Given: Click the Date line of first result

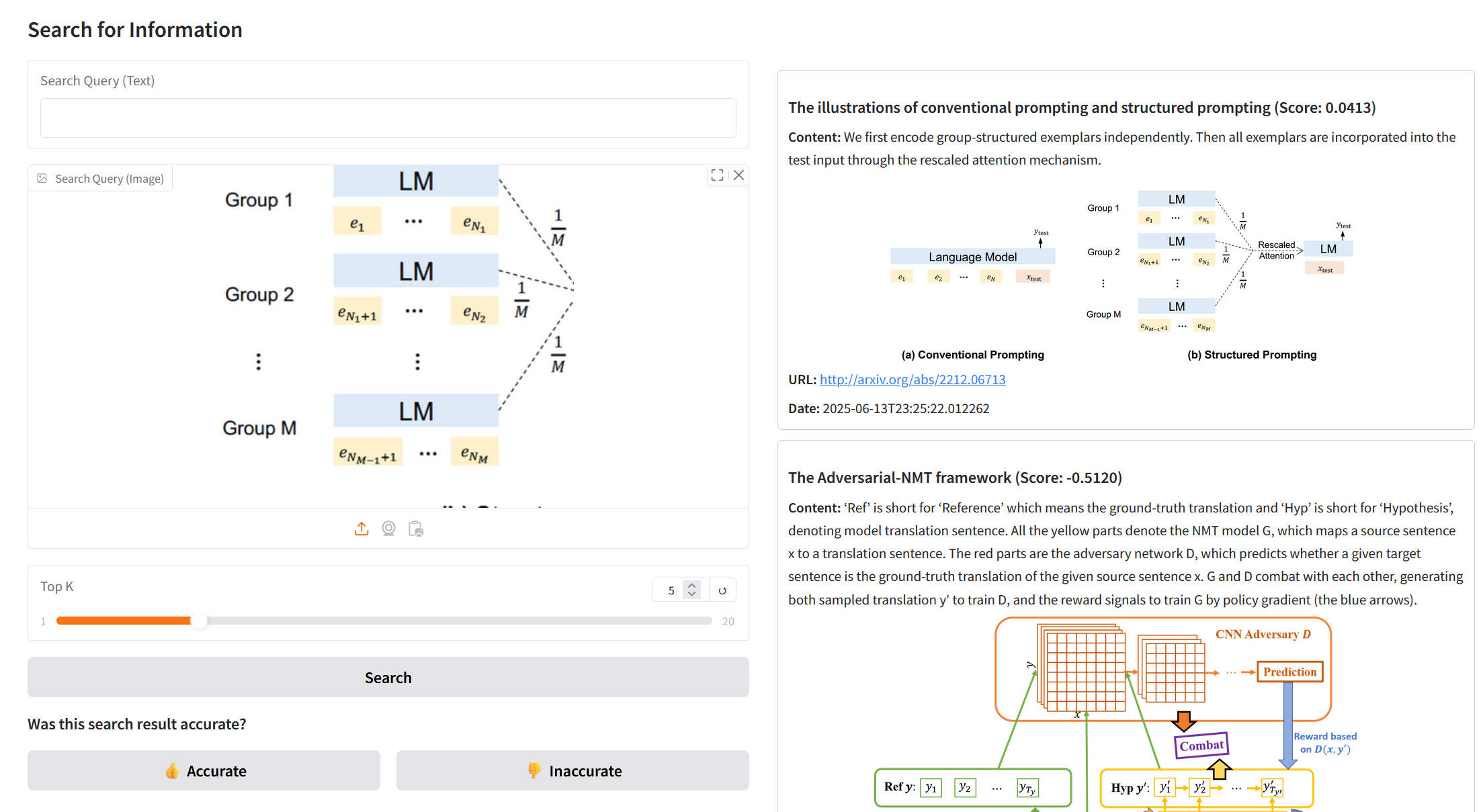Looking at the screenshot, I should point(888,408).
